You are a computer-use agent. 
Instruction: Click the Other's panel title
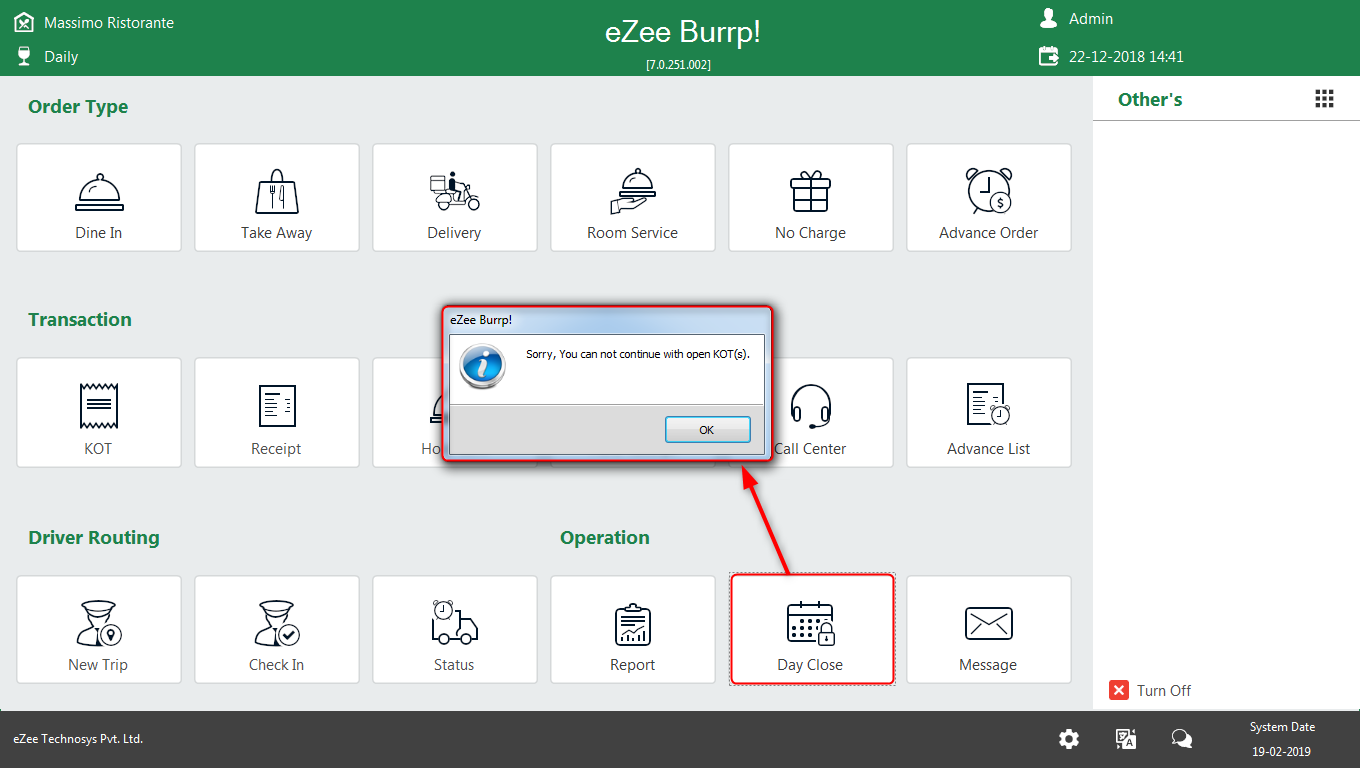pos(1150,99)
